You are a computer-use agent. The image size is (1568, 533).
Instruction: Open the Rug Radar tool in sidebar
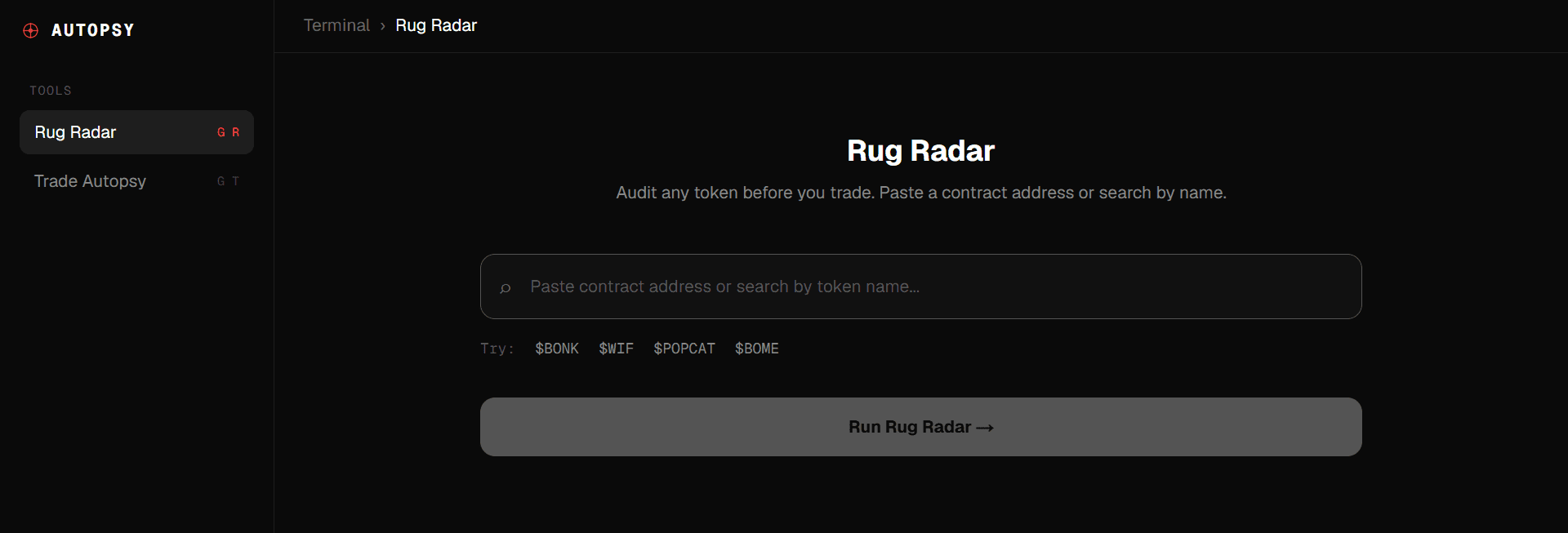pos(136,132)
